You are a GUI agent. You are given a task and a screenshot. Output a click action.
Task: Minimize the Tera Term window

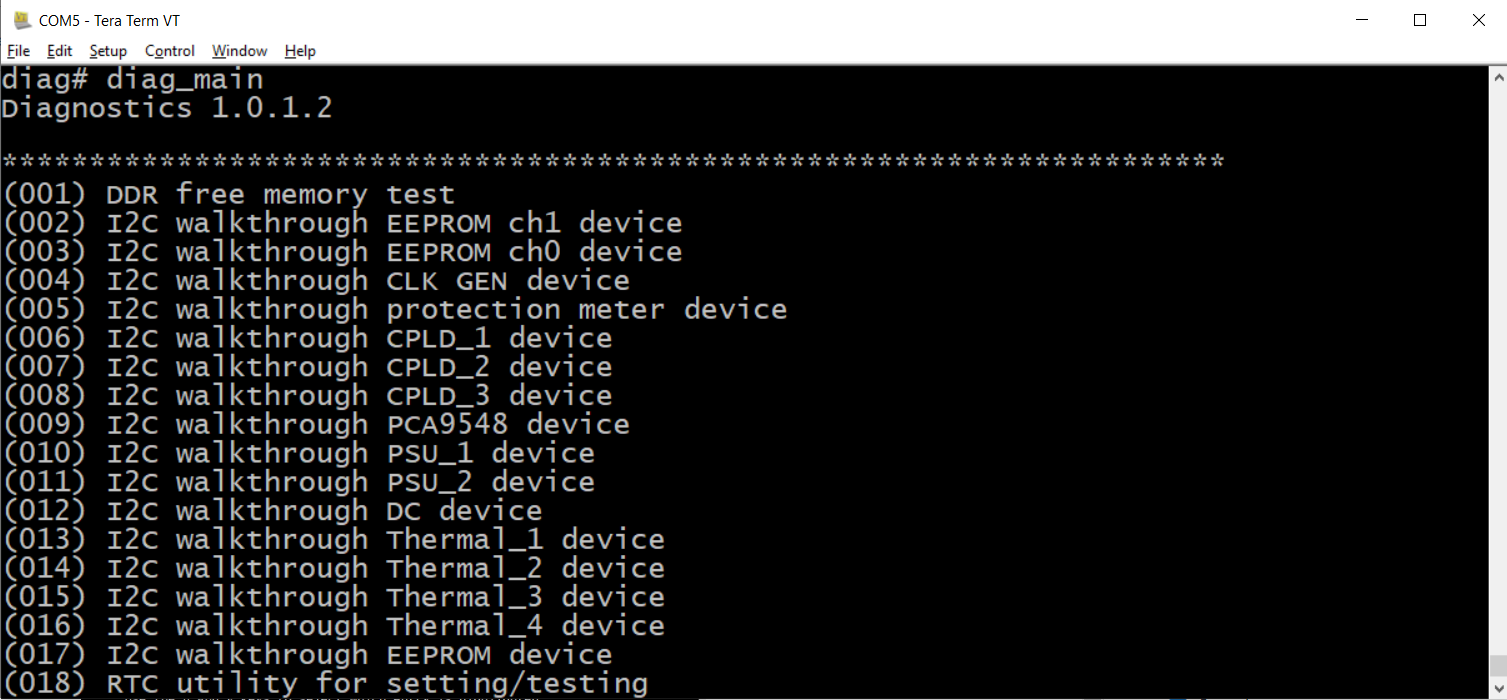[x=1360, y=20]
